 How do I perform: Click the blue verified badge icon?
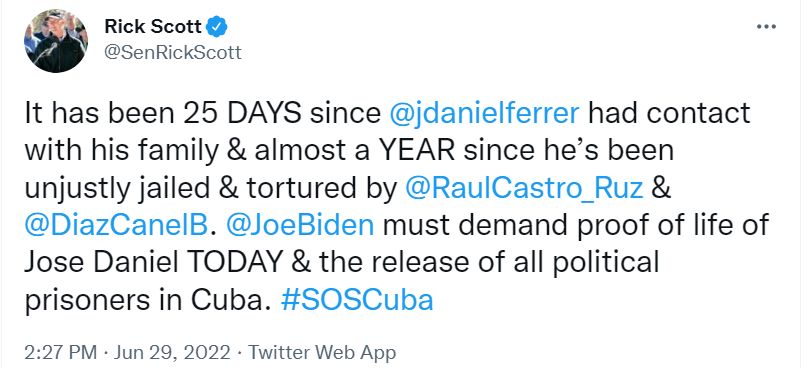click(x=217, y=26)
